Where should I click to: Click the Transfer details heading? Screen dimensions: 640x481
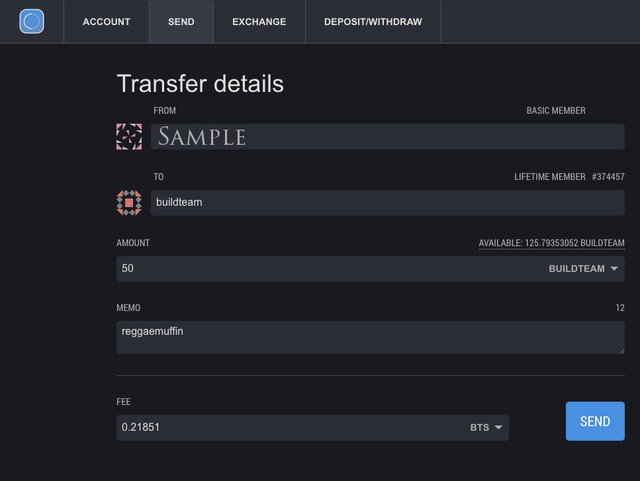click(x=200, y=84)
